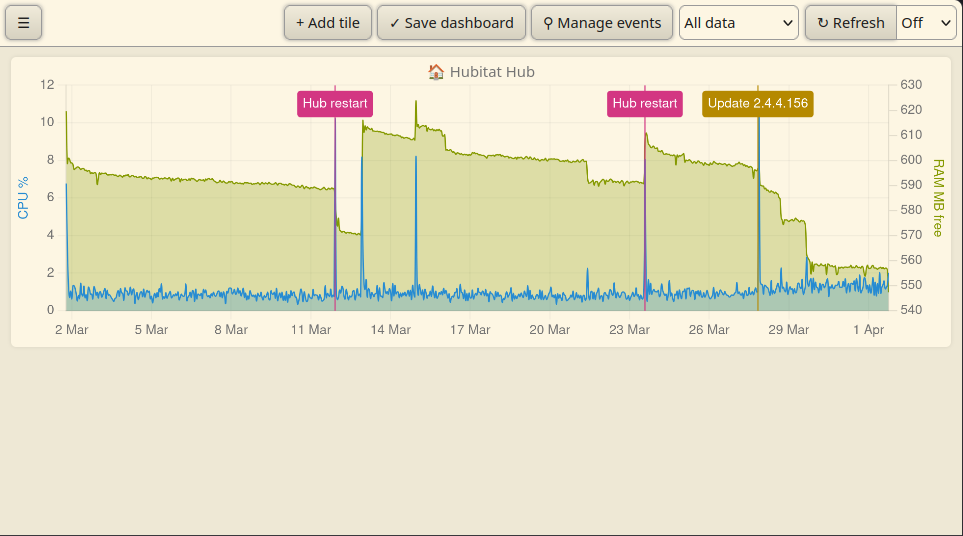This screenshot has width=963, height=536.
Task: Click the Hubitat Hub tile title
Action: click(492, 72)
